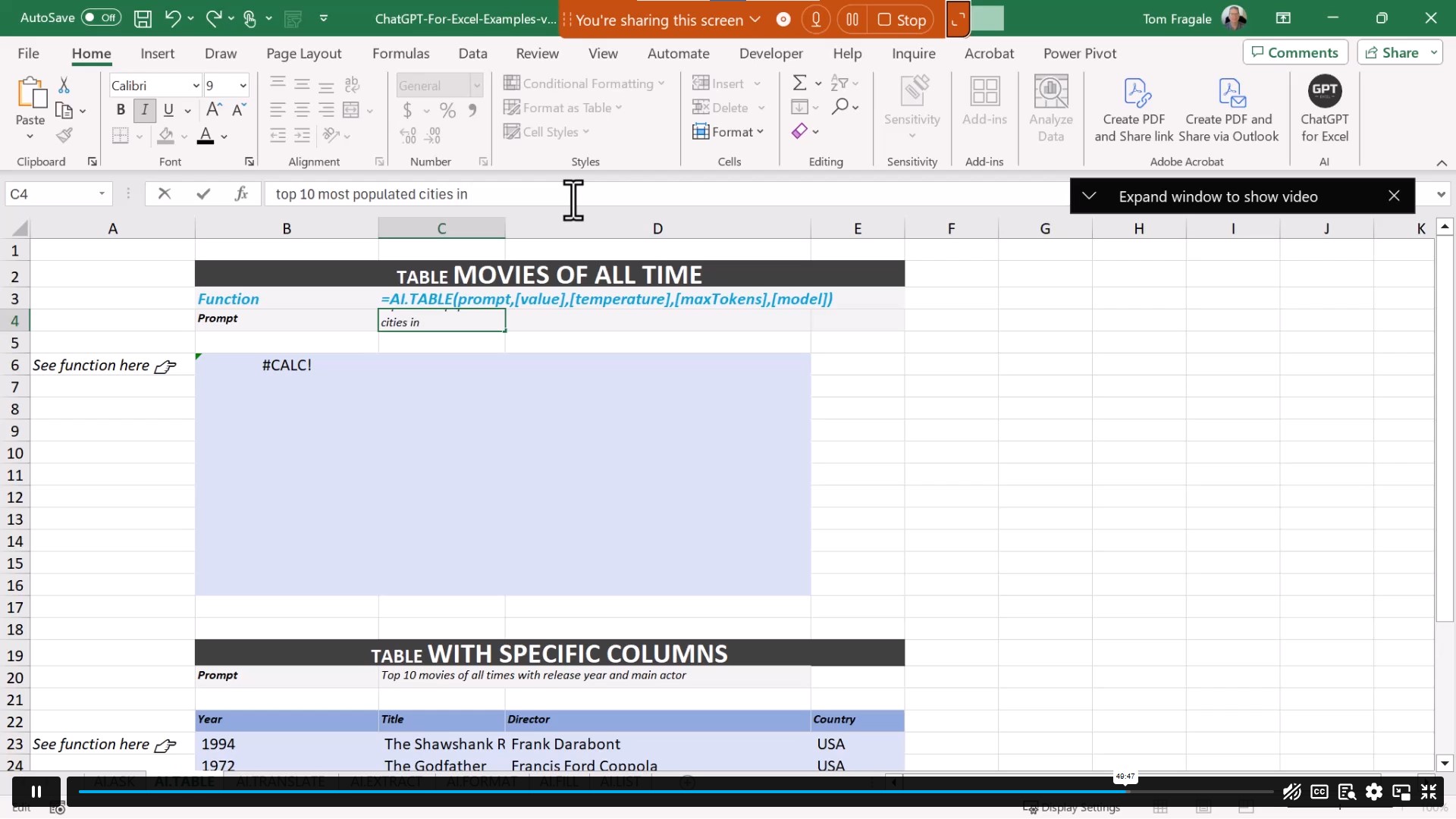Toggle AutoSave off switch

99,17
